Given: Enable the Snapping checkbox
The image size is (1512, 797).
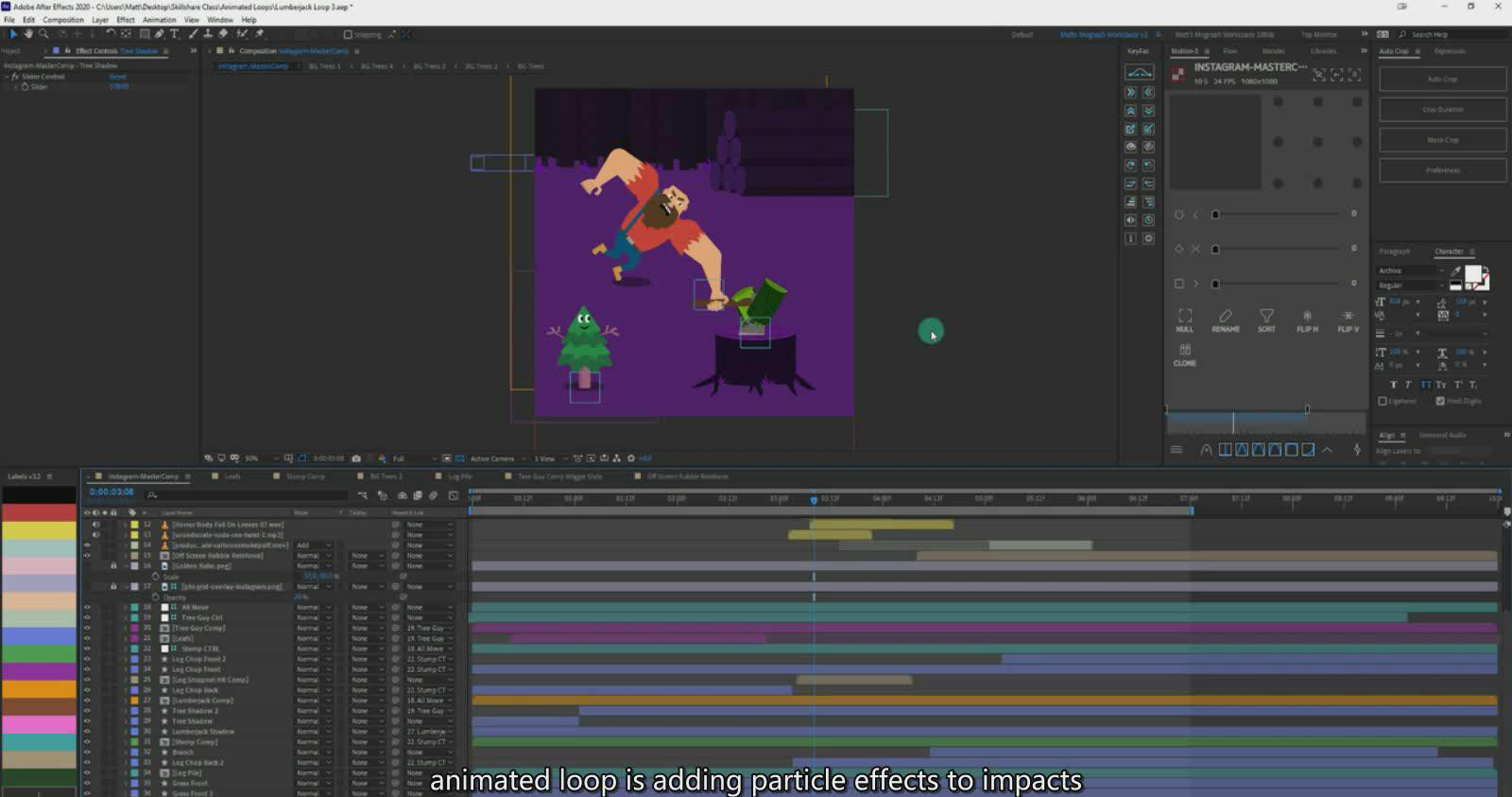Looking at the screenshot, I should tap(348, 35).
